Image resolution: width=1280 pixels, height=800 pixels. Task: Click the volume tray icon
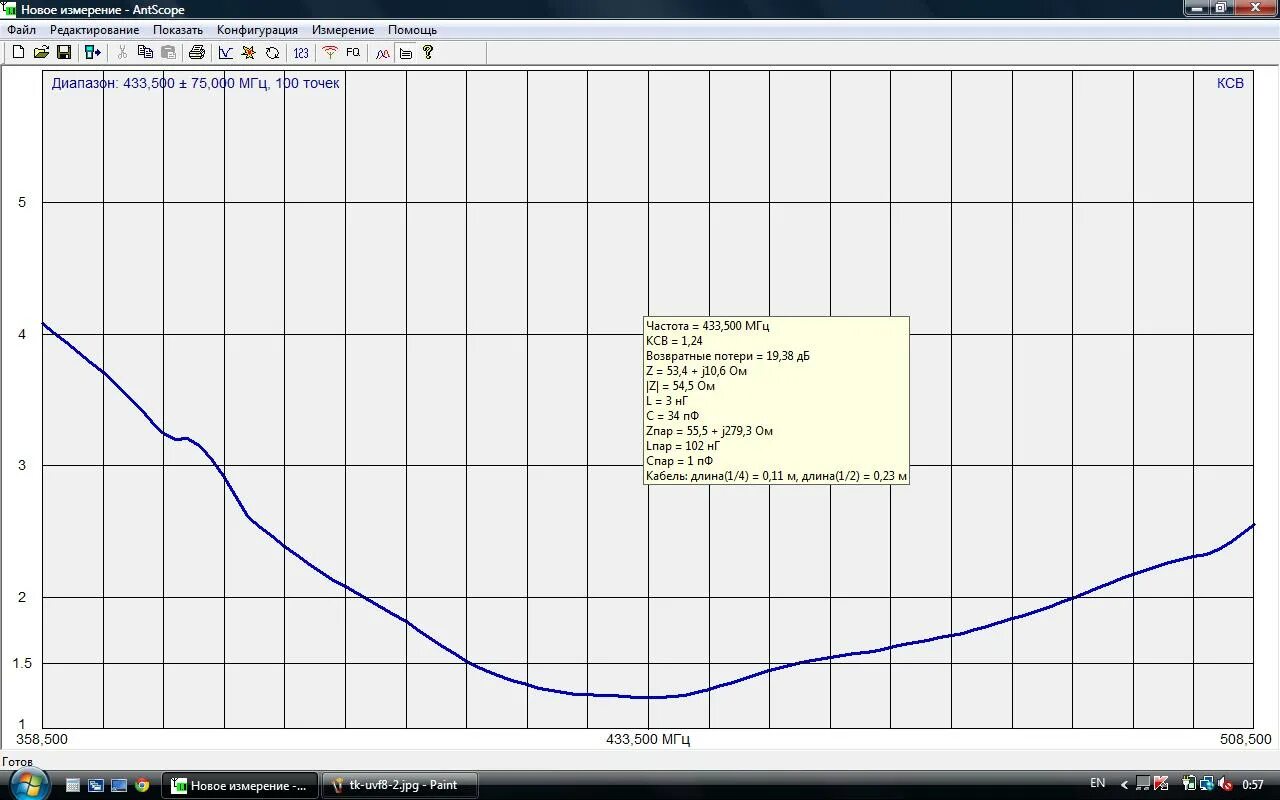(1225, 785)
